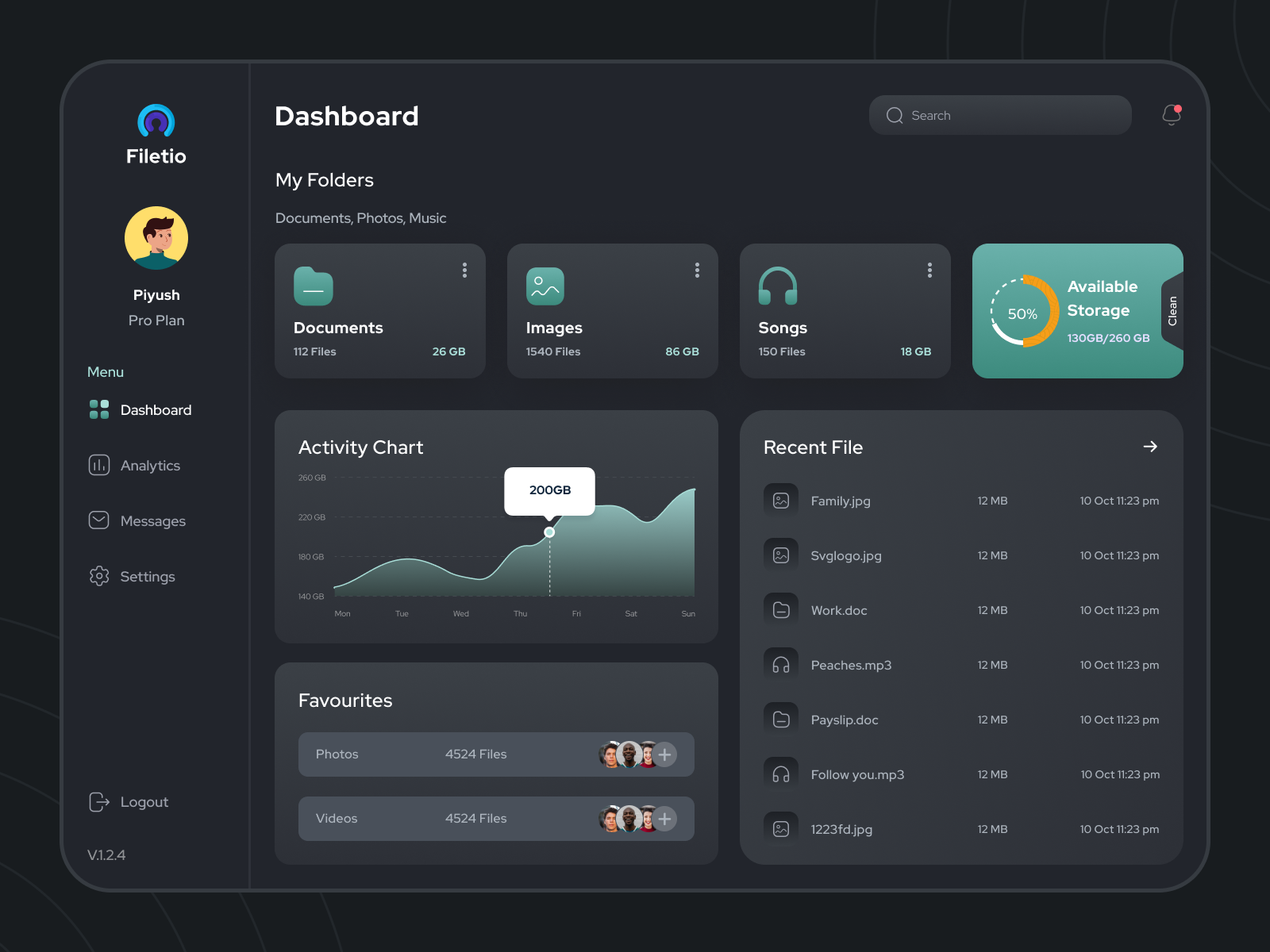Click the 130GB/260 GB storage text
The height and width of the screenshot is (952, 1270).
1108,338
